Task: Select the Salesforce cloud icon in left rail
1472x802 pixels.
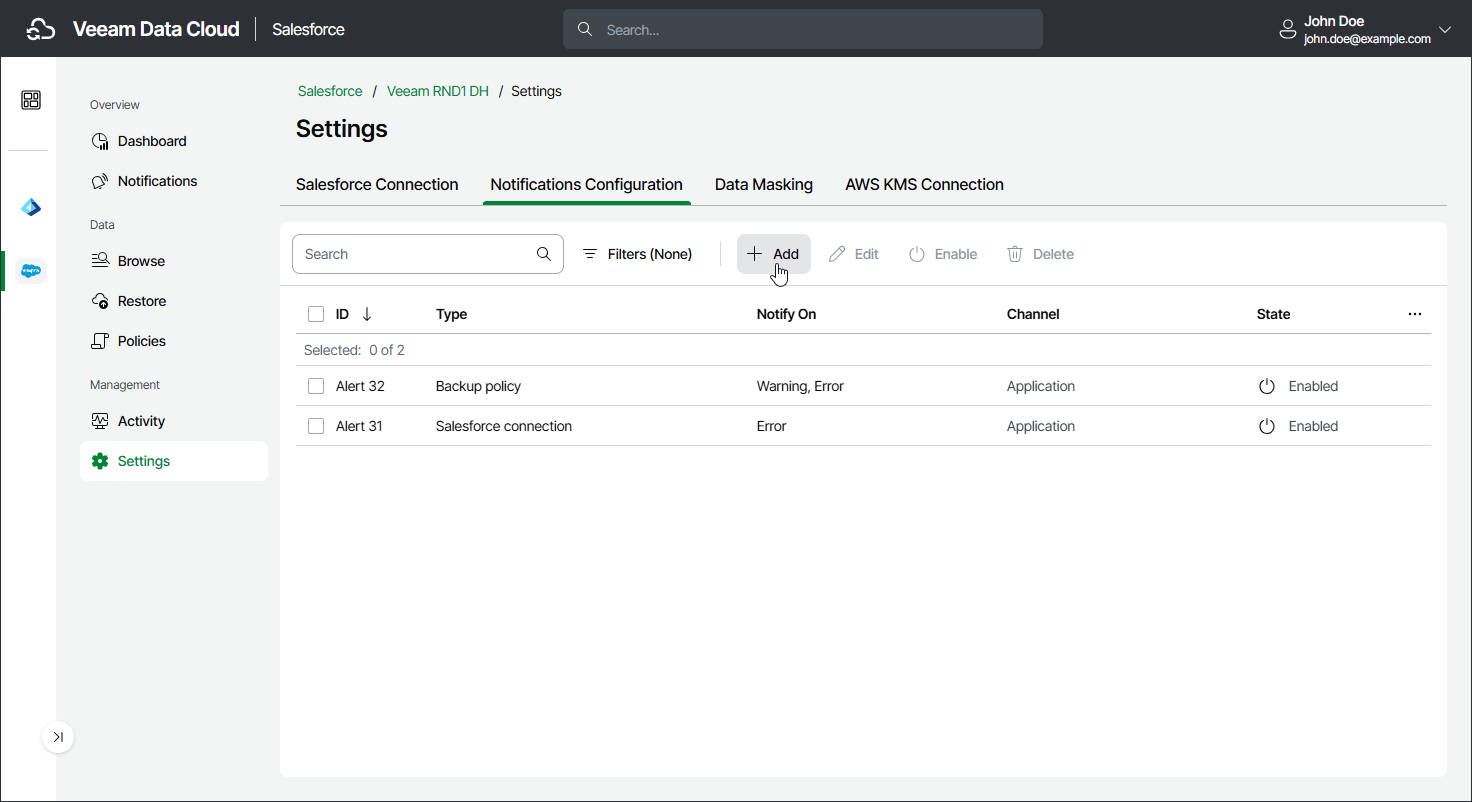Action: [31, 270]
